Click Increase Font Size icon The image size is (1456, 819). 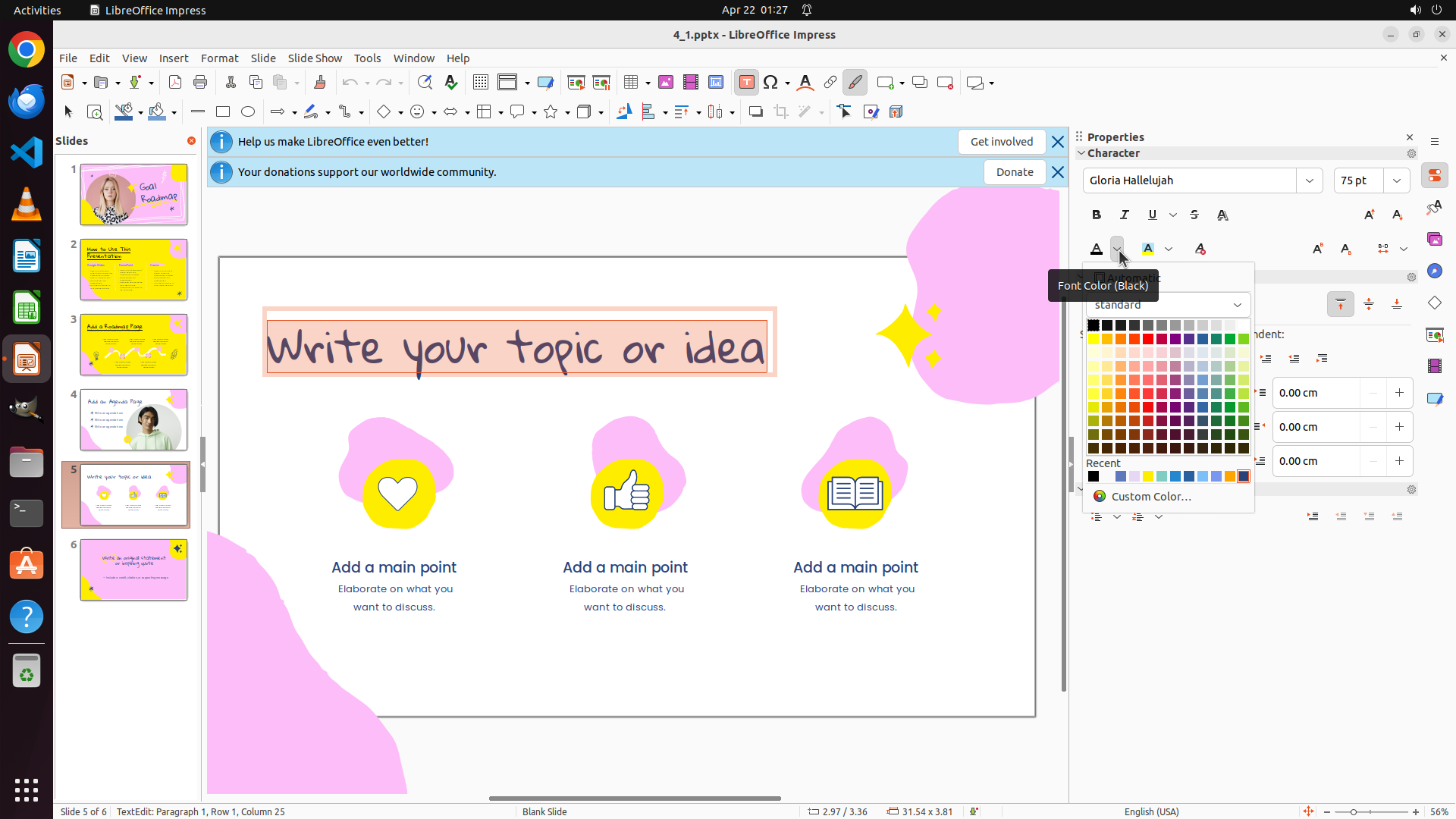click(1369, 215)
